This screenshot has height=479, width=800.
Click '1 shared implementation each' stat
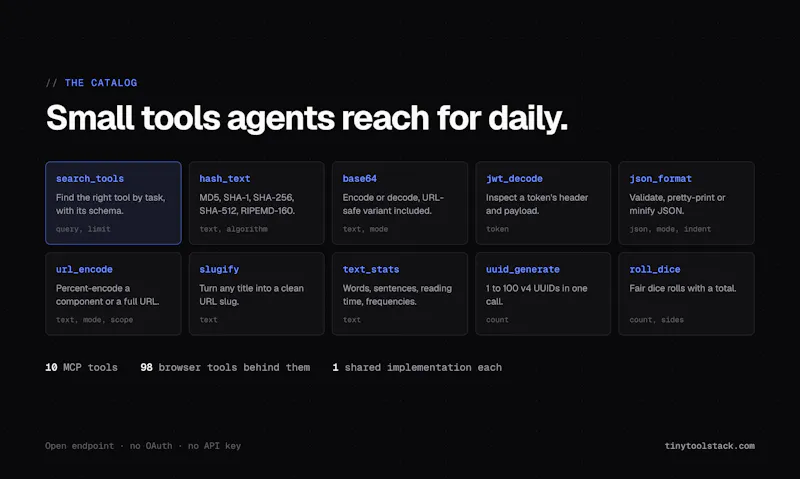pos(417,367)
